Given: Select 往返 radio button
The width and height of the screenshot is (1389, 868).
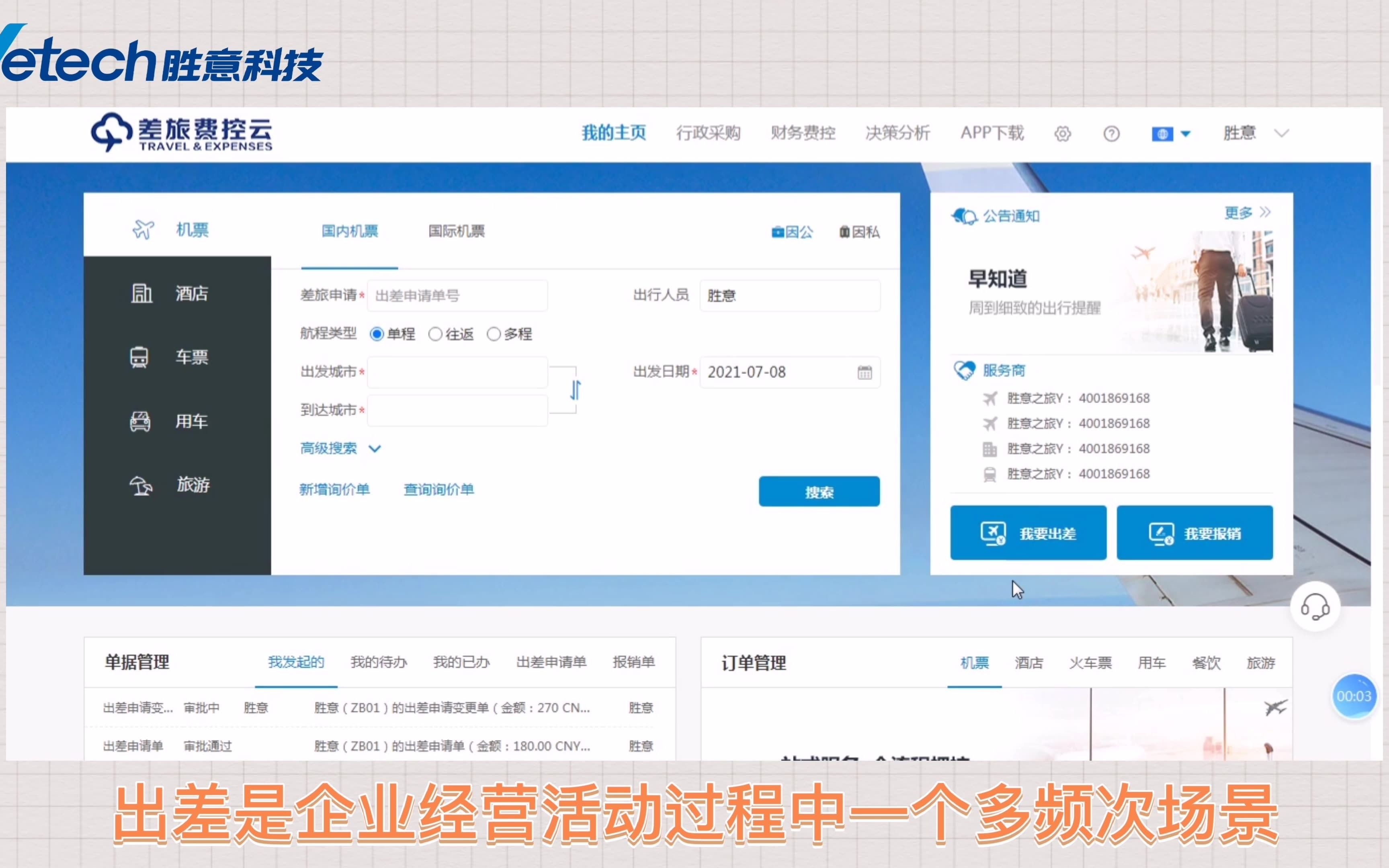Looking at the screenshot, I should (435, 334).
